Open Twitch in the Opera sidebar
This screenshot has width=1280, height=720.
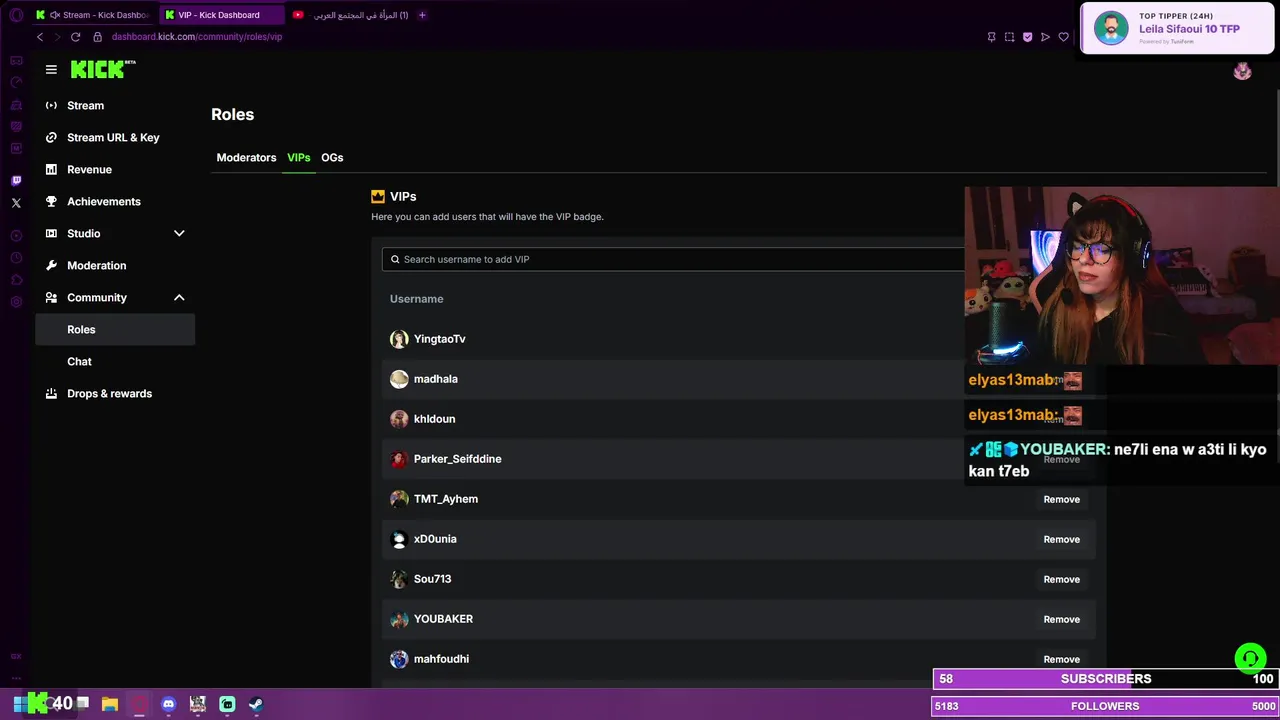tap(16, 181)
